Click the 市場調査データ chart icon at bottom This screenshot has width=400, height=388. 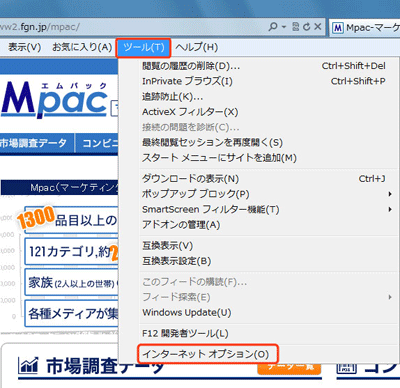click(29, 366)
